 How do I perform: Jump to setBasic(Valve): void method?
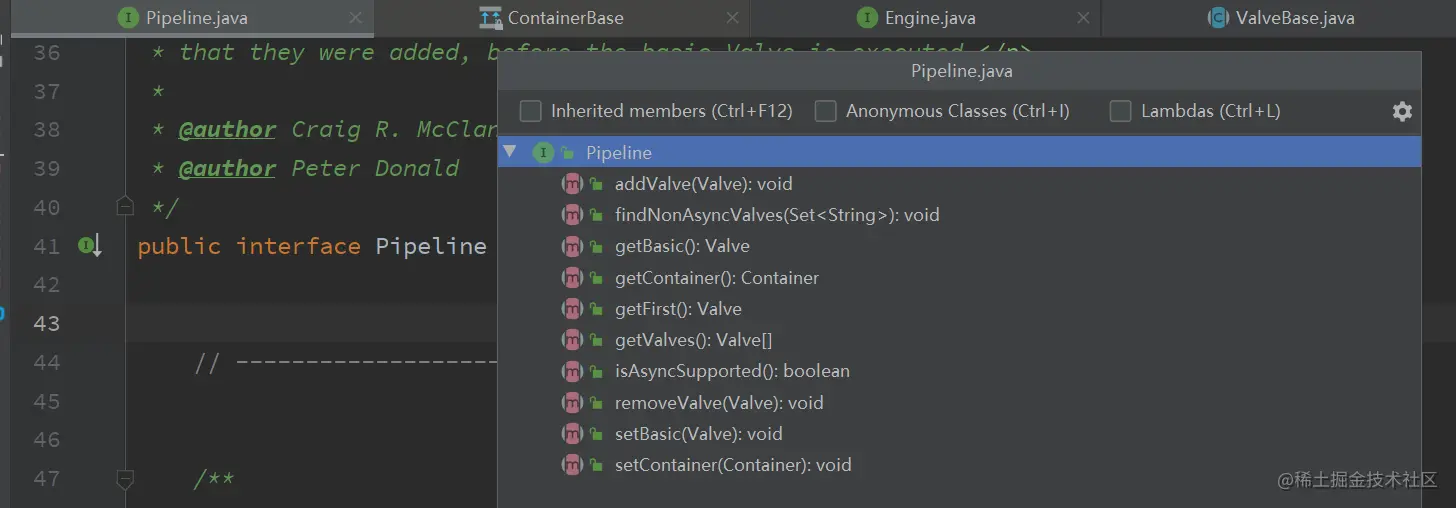point(698,433)
